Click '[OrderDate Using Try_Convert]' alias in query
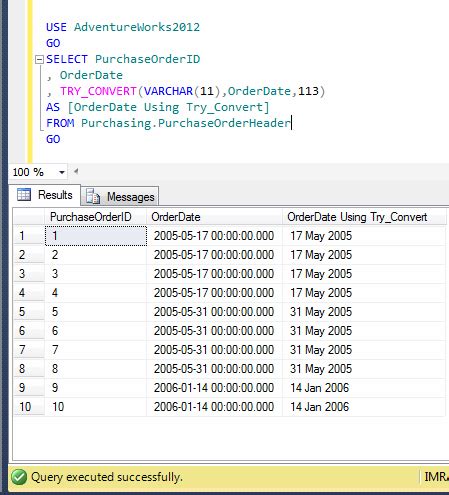Screen dimensions: 449x495 point(168,107)
